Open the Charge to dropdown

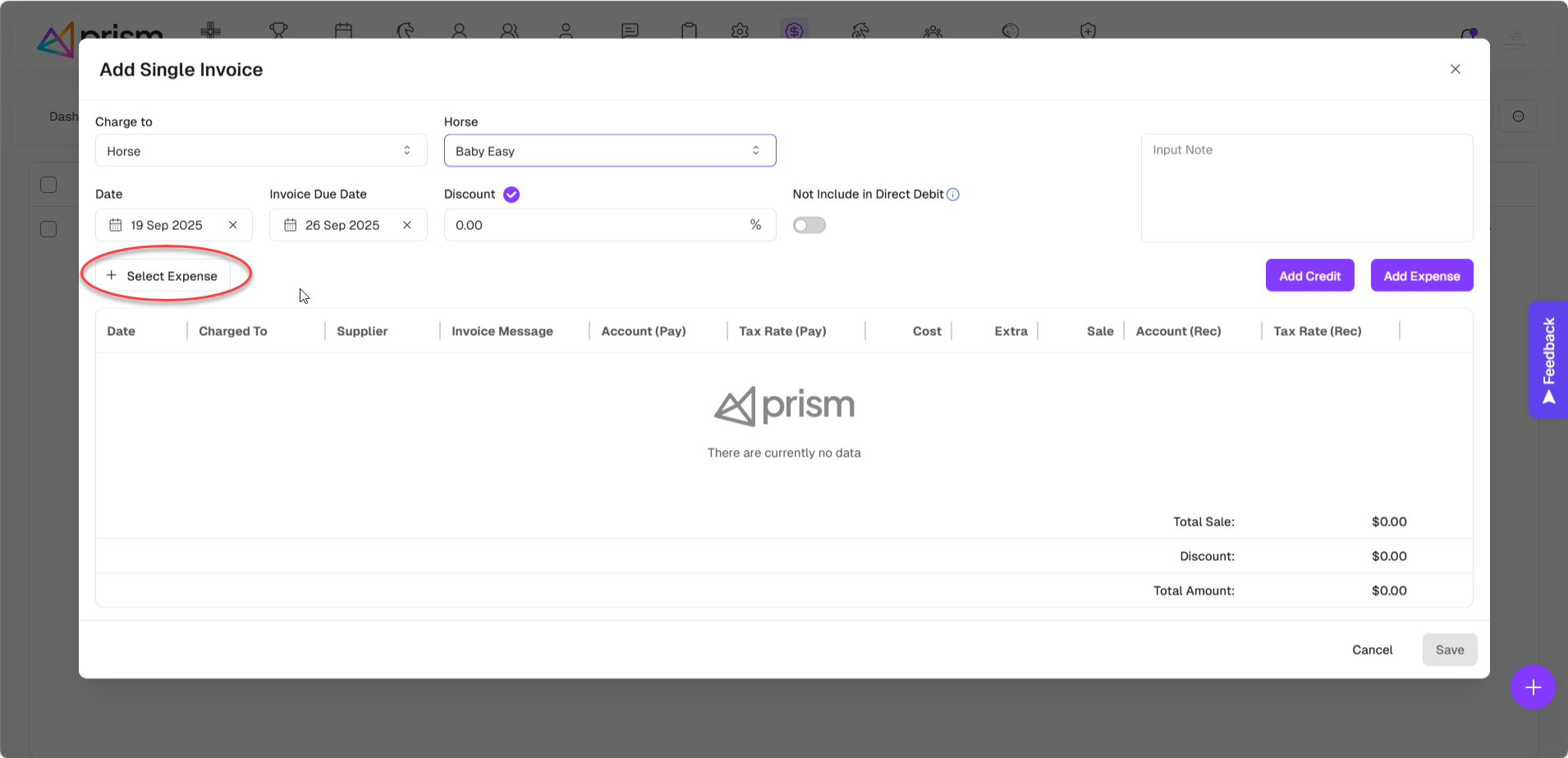(x=261, y=151)
